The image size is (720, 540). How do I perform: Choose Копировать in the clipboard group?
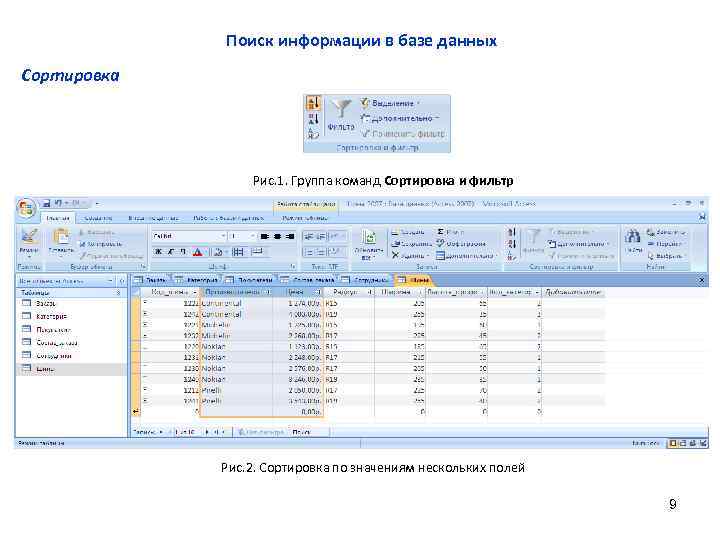(x=100, y=244)
